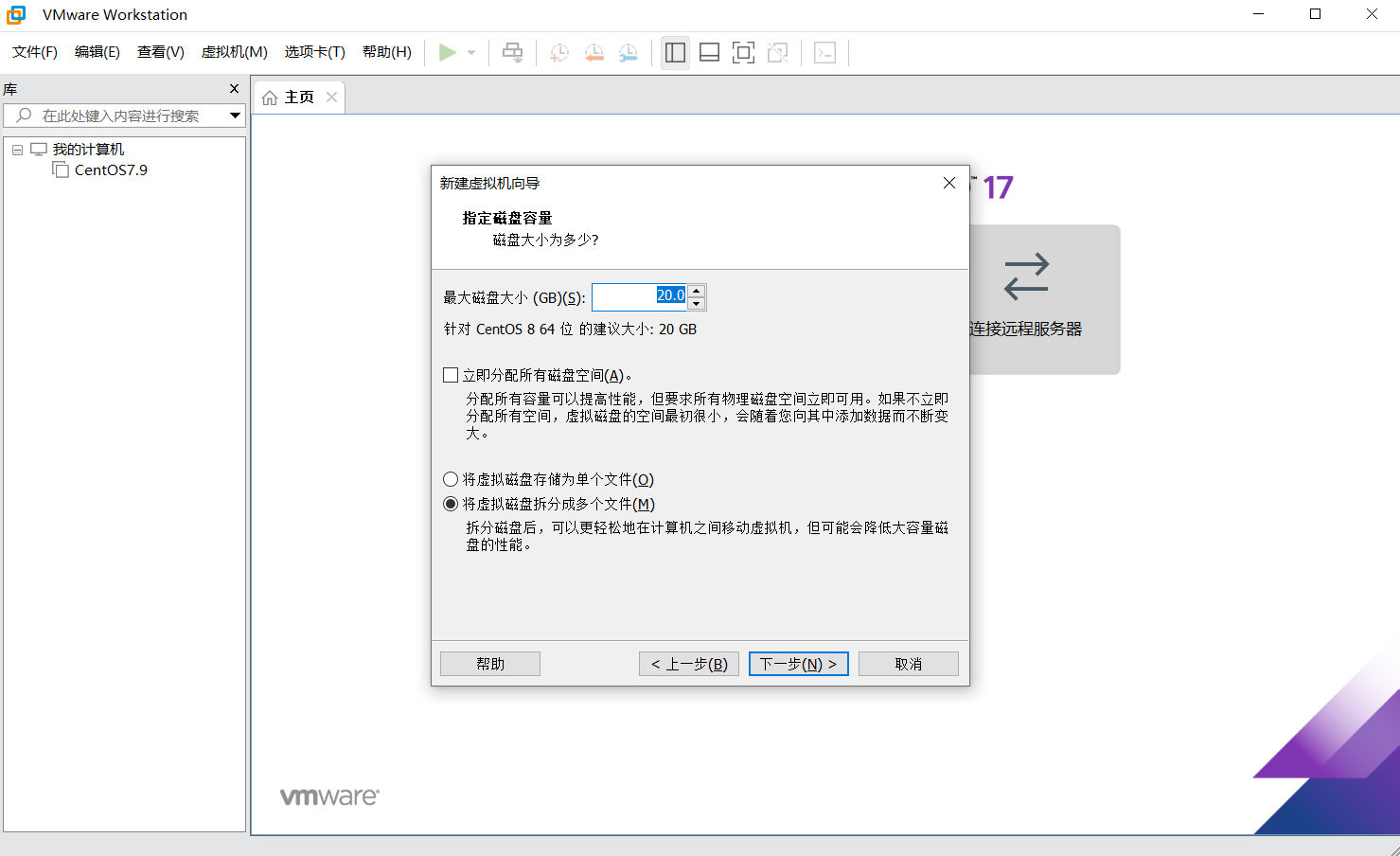The image size is (1400, 856).
Task: Close the library panel with its X
Action: pyautogui.click(x=235, y=88)
